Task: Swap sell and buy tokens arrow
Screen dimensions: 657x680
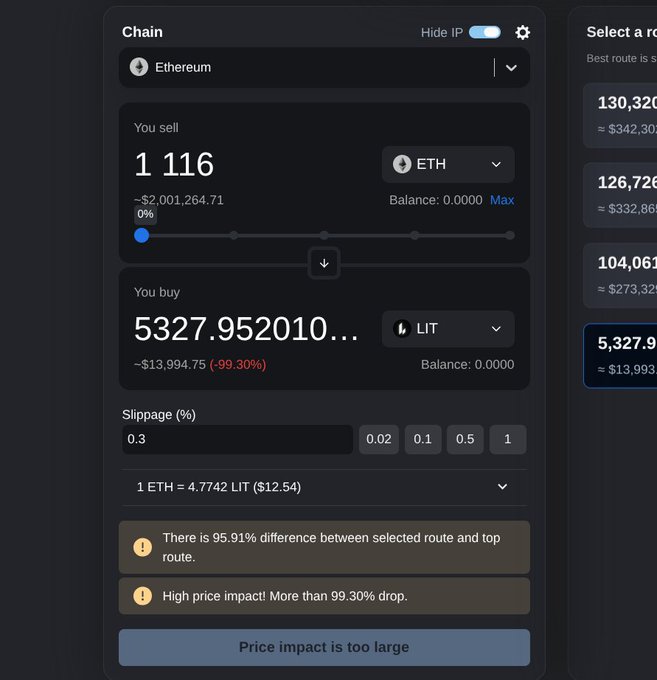Action: click(x=324, y=263)
